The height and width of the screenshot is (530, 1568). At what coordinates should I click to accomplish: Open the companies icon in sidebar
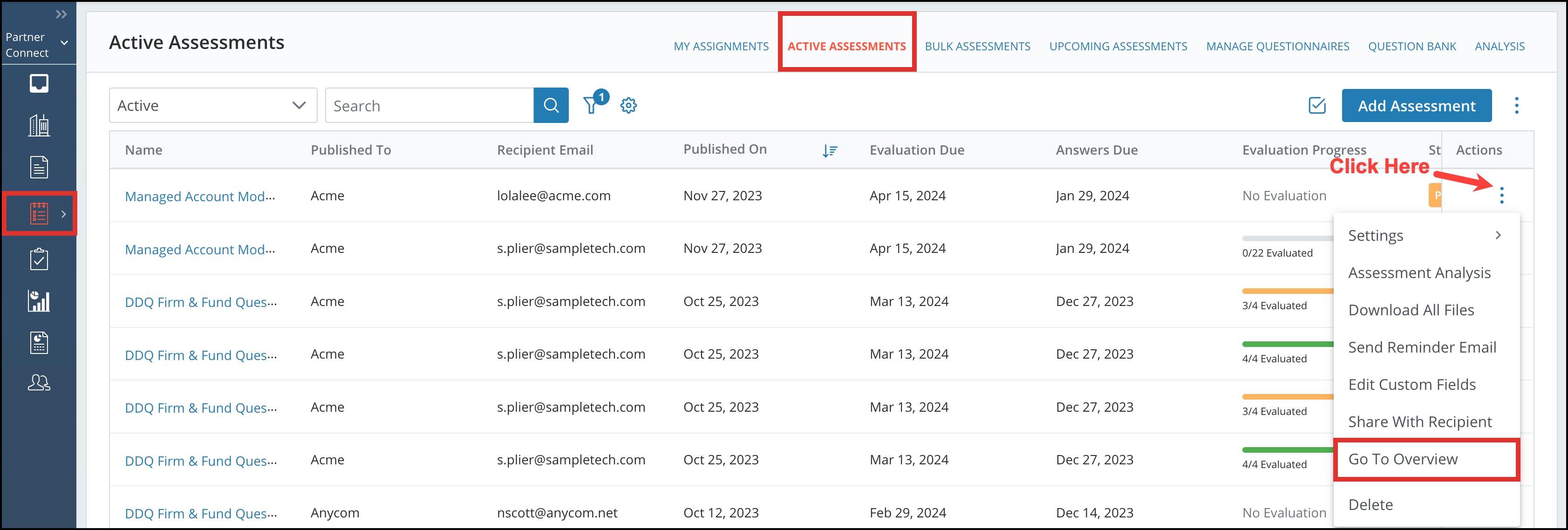coord(39,125)
